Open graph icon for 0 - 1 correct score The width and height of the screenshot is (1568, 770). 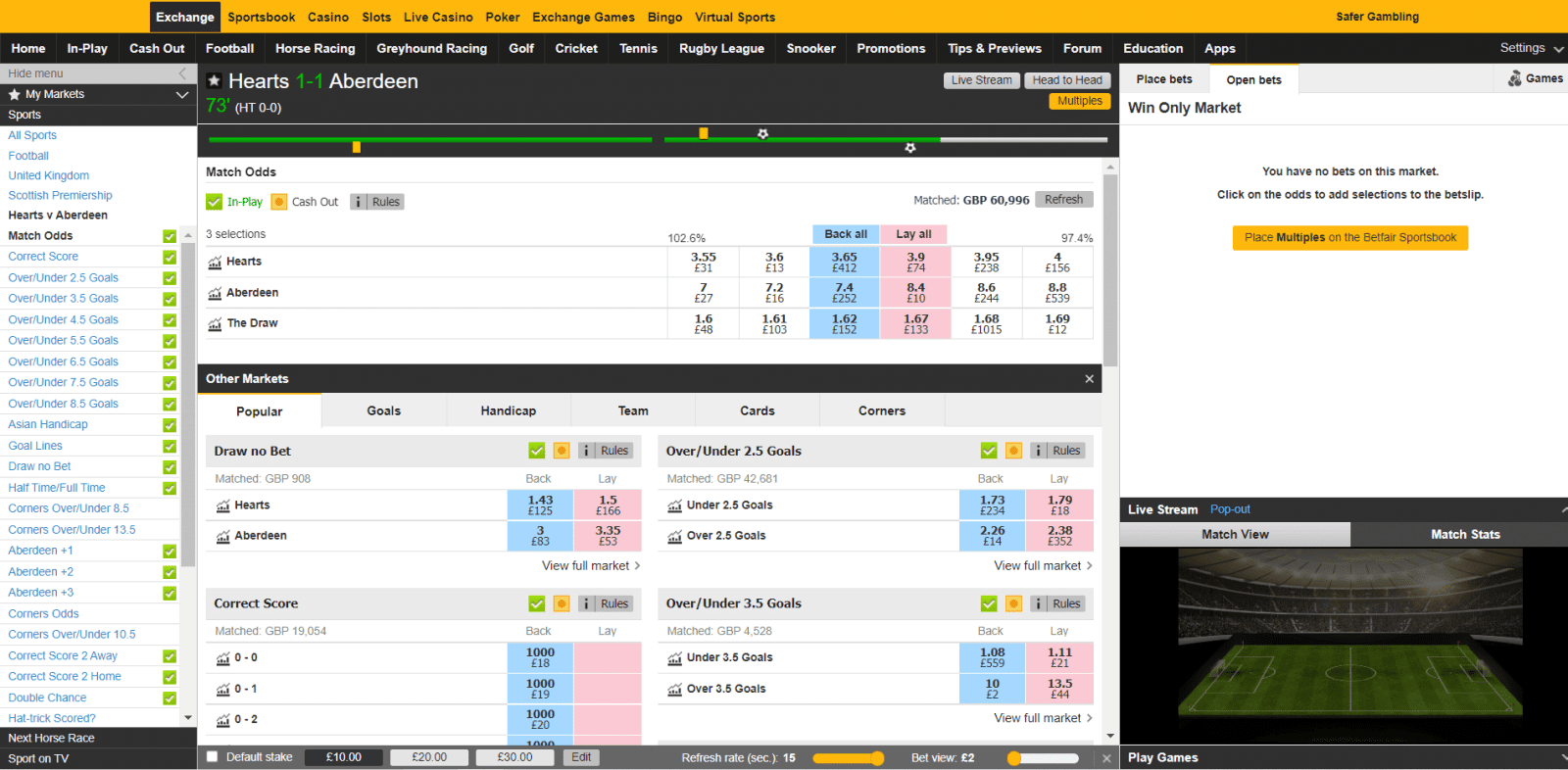[223, 690]
